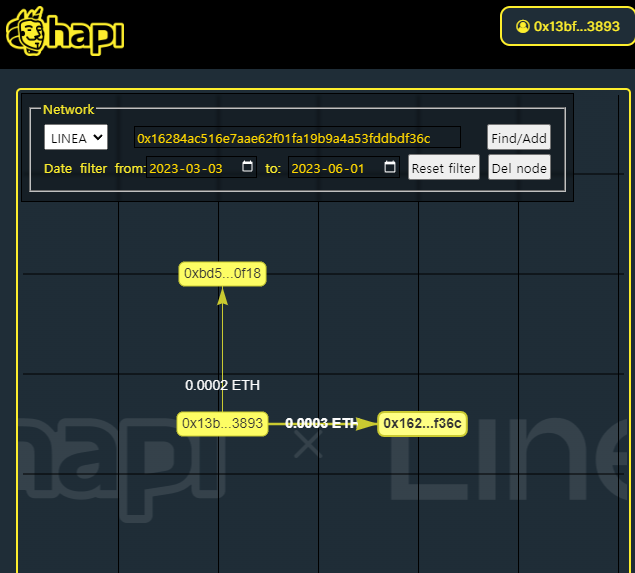Click the 0.0002 ETH edge label
The height and width of the screenshot is (573, 635).
coord(222,385)
